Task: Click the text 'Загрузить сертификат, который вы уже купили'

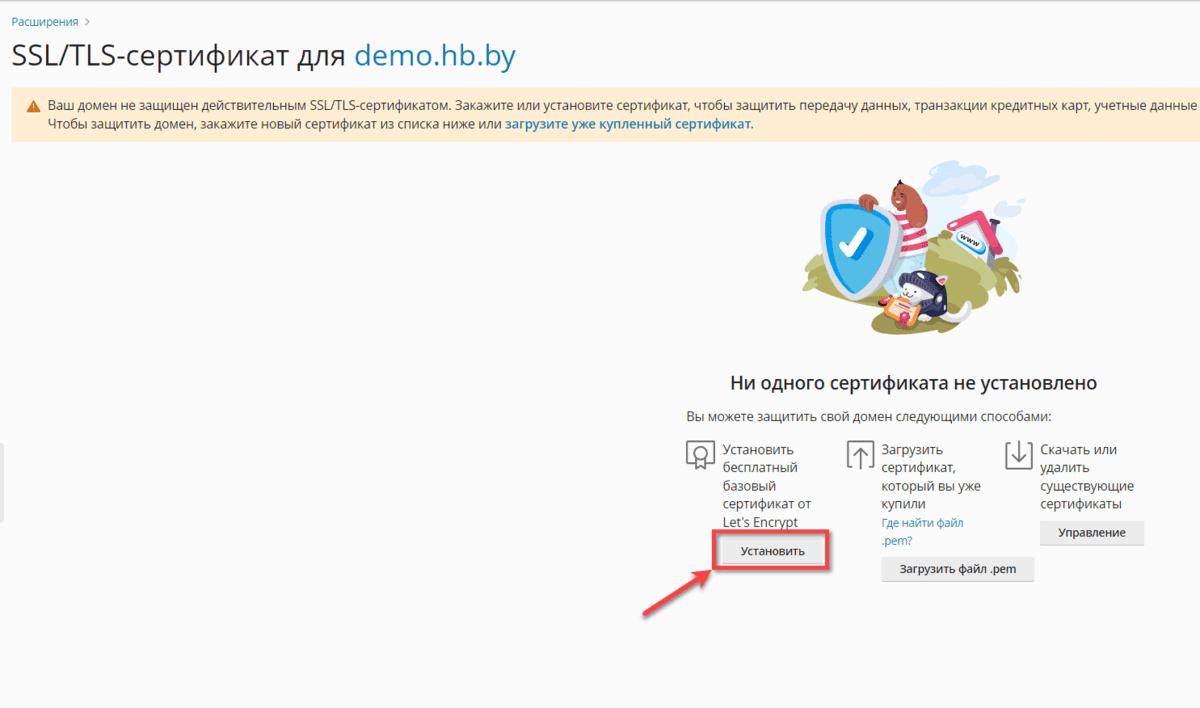Action: point(931,477)
